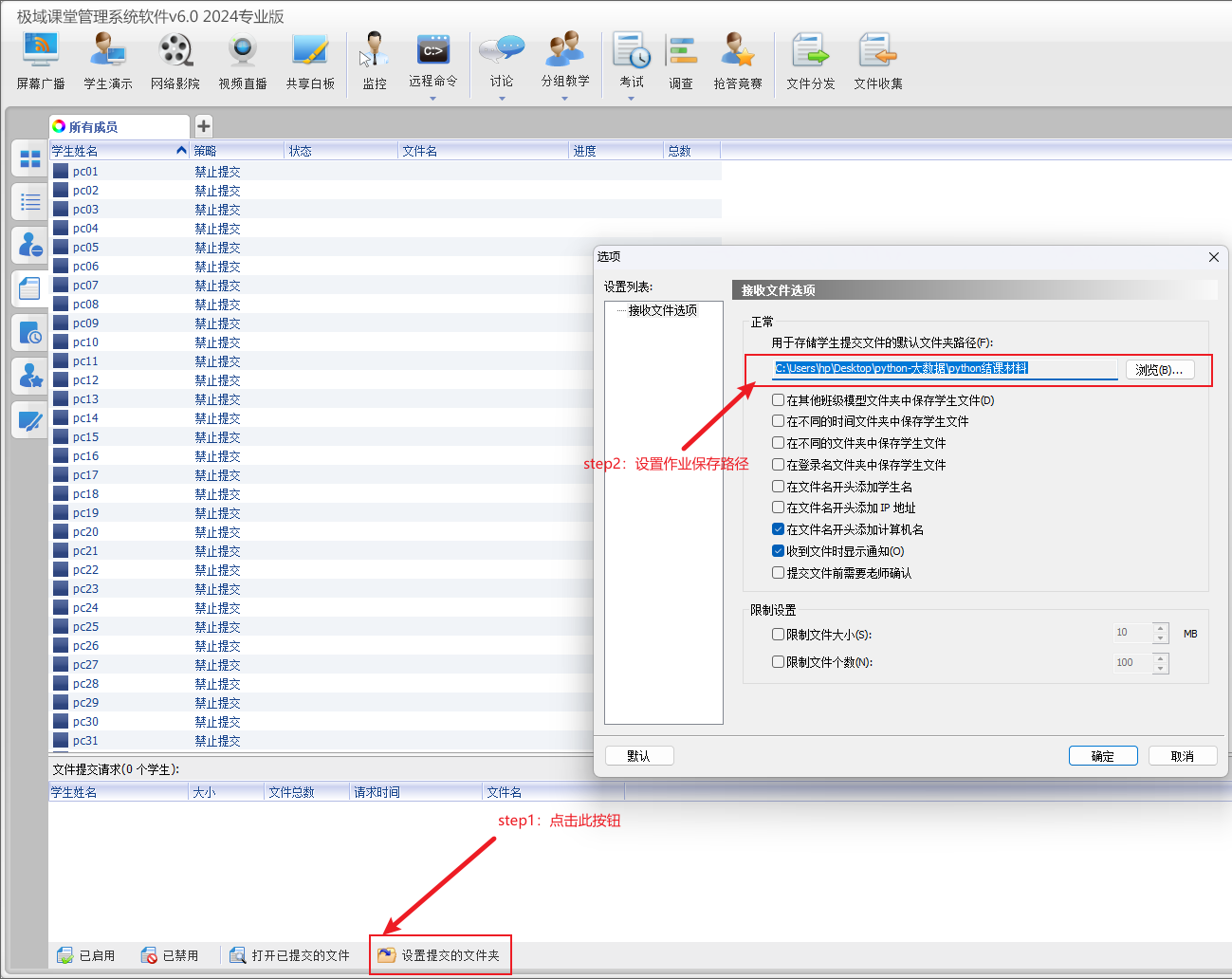Launch the 网络影院 network cinema tool

(x=175, y=61)
